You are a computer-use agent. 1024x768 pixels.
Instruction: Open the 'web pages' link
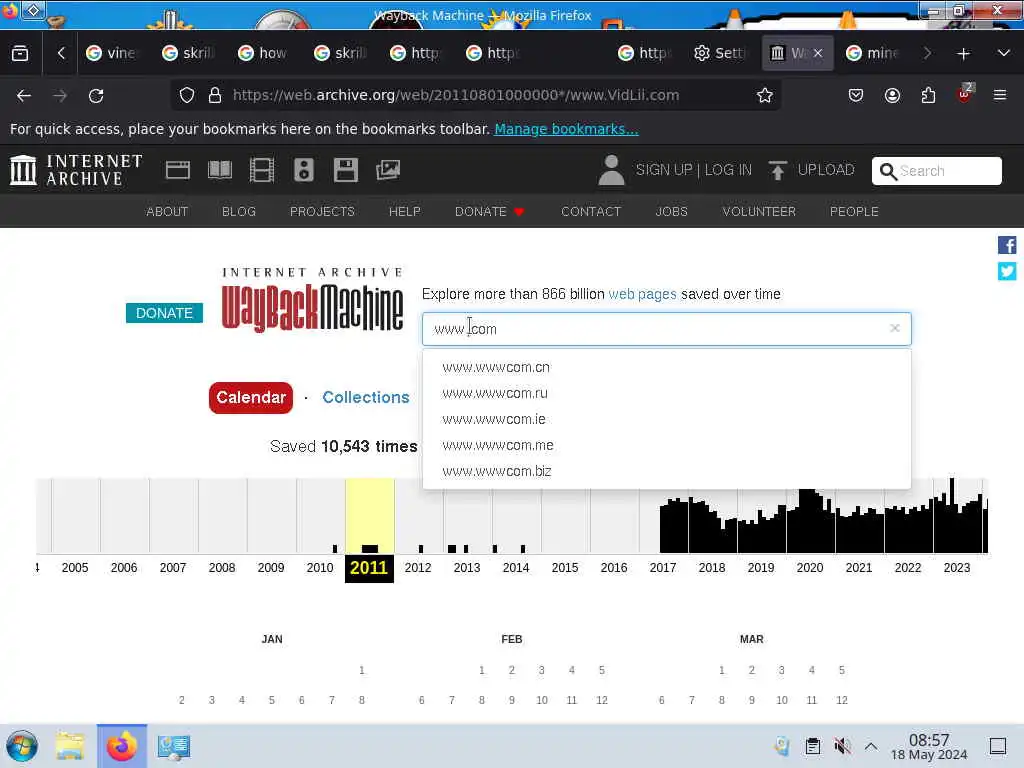tap(642, 294)
